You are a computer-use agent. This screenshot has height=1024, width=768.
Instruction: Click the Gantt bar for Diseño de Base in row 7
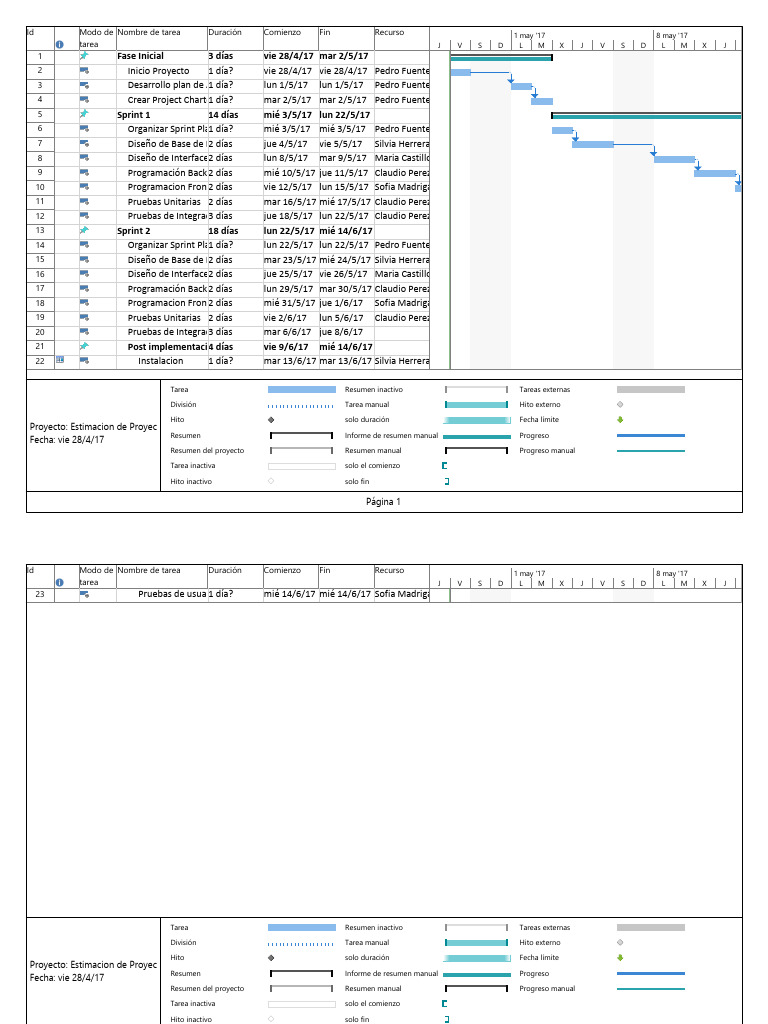(x=593, y=144)
